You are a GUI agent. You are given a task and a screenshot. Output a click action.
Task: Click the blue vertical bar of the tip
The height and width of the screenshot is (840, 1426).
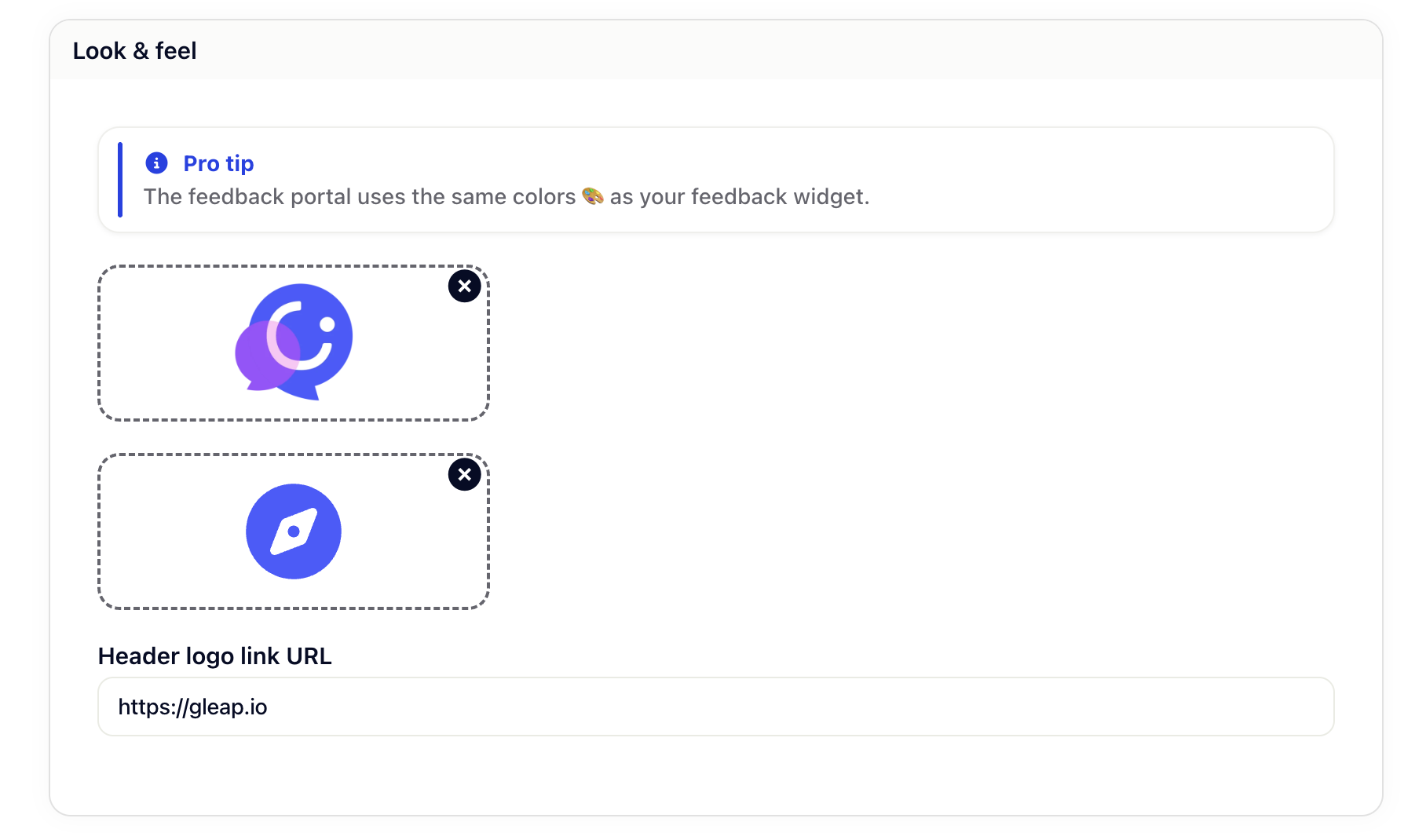(120, 180)
